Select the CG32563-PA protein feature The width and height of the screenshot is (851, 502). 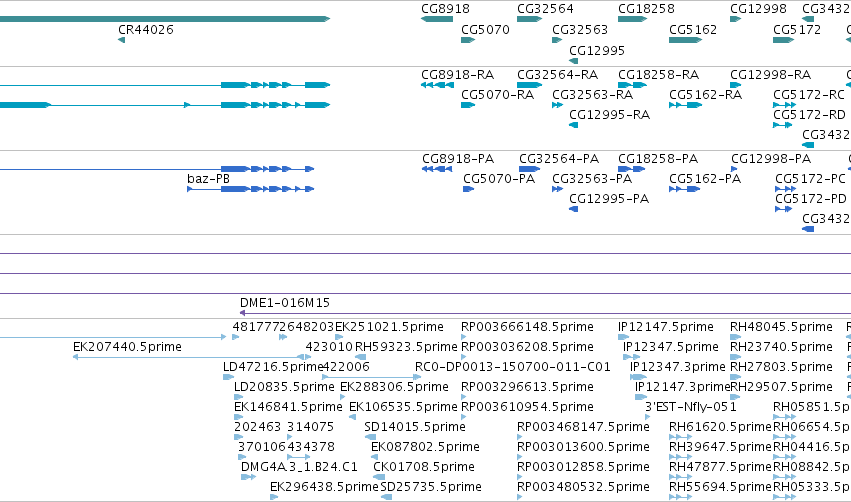click(557, 189)
